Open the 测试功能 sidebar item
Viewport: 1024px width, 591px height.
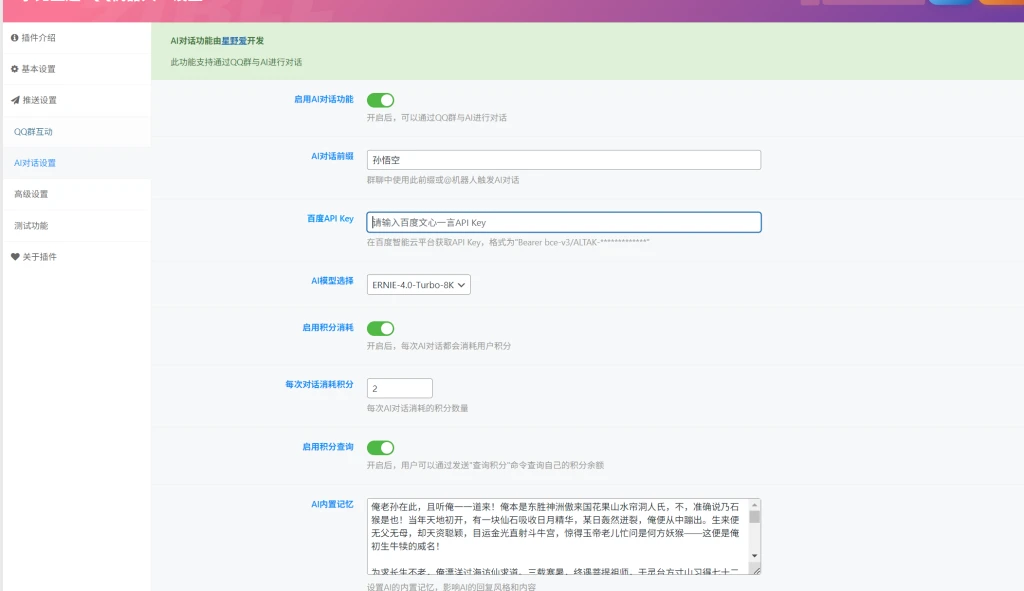(31, 225)
